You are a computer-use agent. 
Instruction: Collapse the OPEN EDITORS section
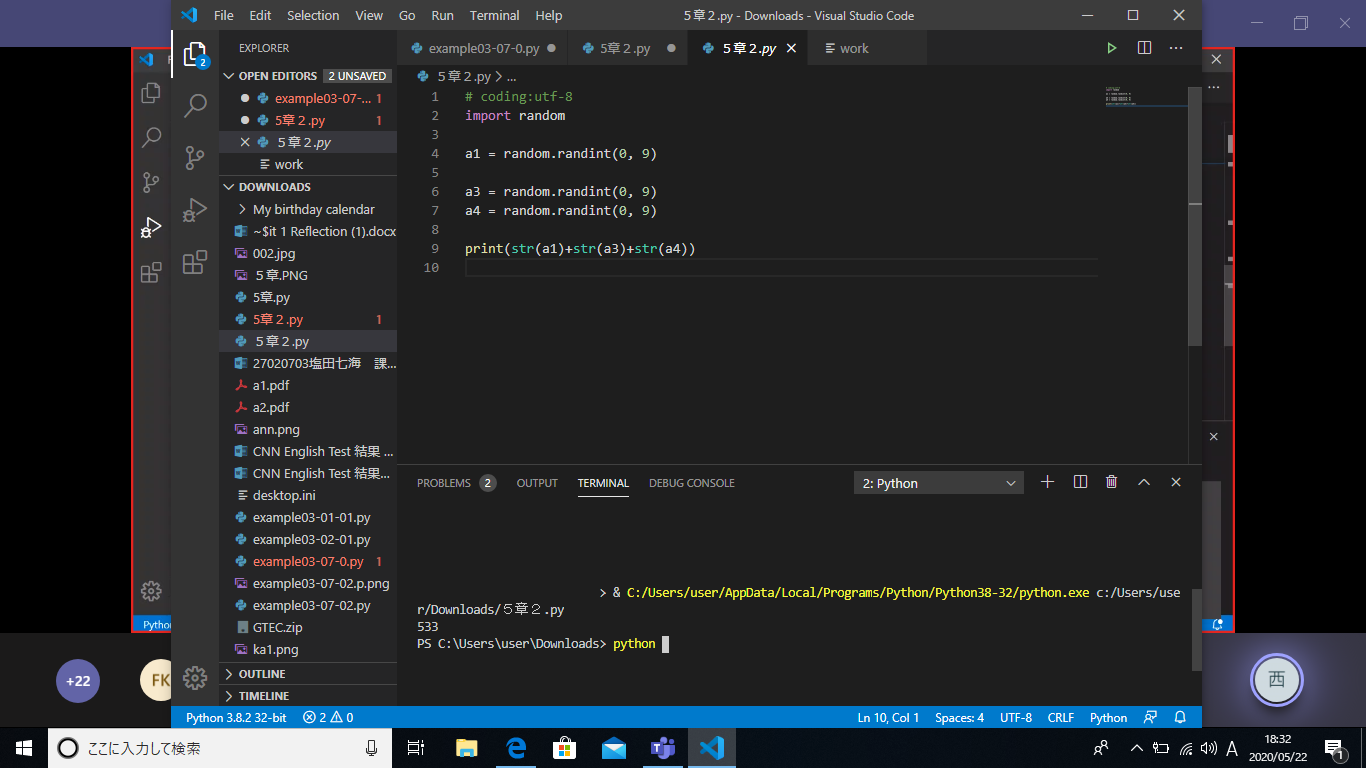[x=228, y=76]
